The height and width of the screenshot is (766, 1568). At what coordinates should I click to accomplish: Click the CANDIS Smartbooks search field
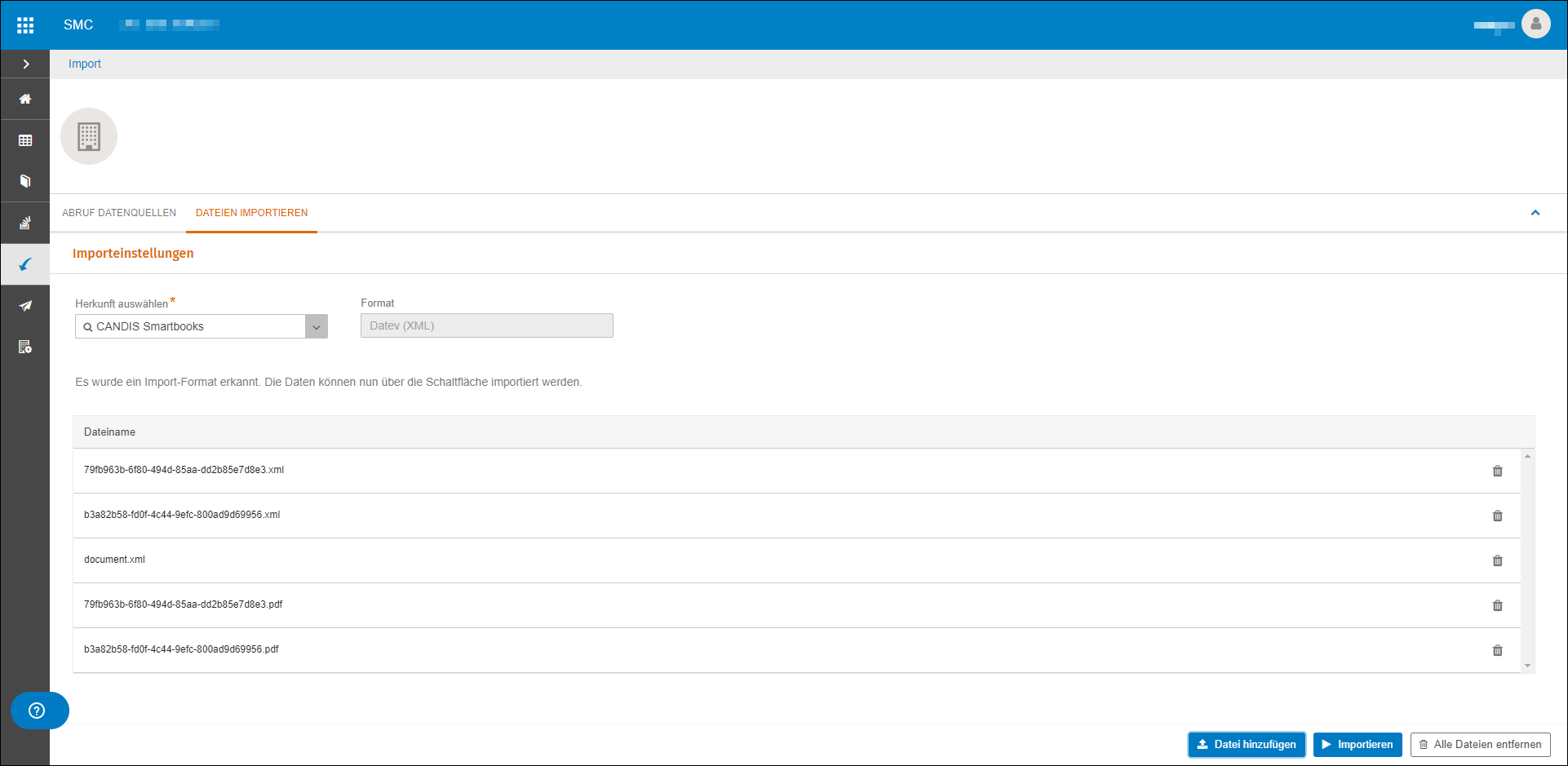[190, 326]
